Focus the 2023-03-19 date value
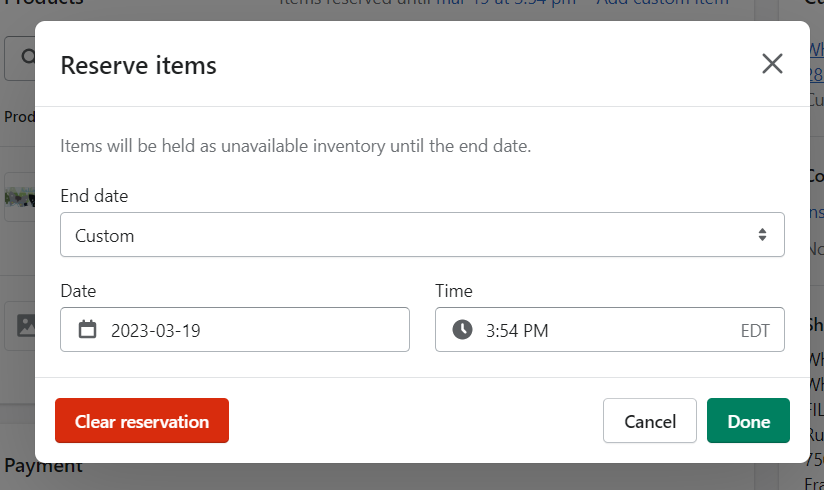The height and width of the screenshot is (490, 824). click(156, 330)
